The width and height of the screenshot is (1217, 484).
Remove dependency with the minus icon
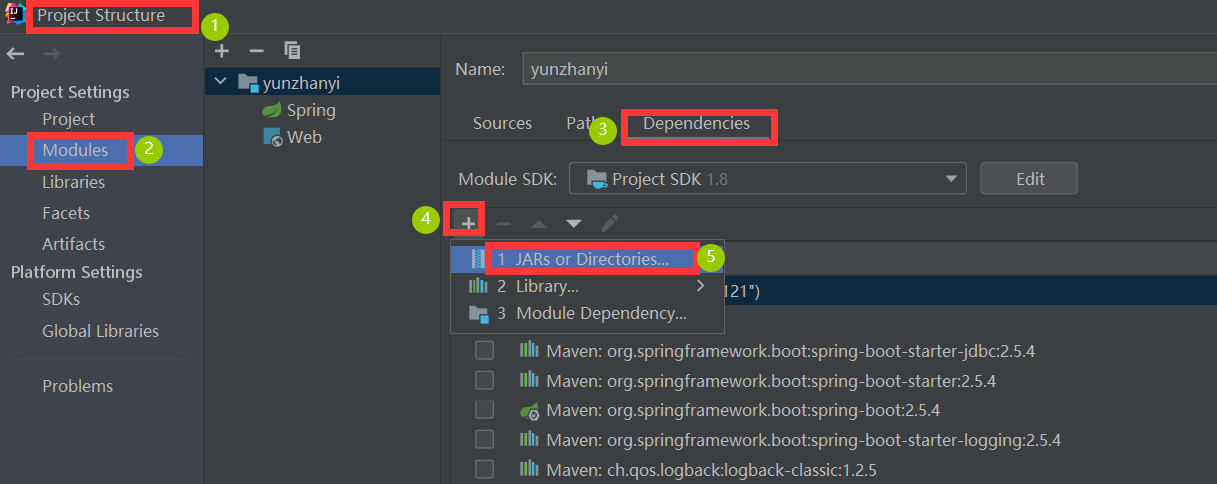pyautogui.click(x=504, y=223)
